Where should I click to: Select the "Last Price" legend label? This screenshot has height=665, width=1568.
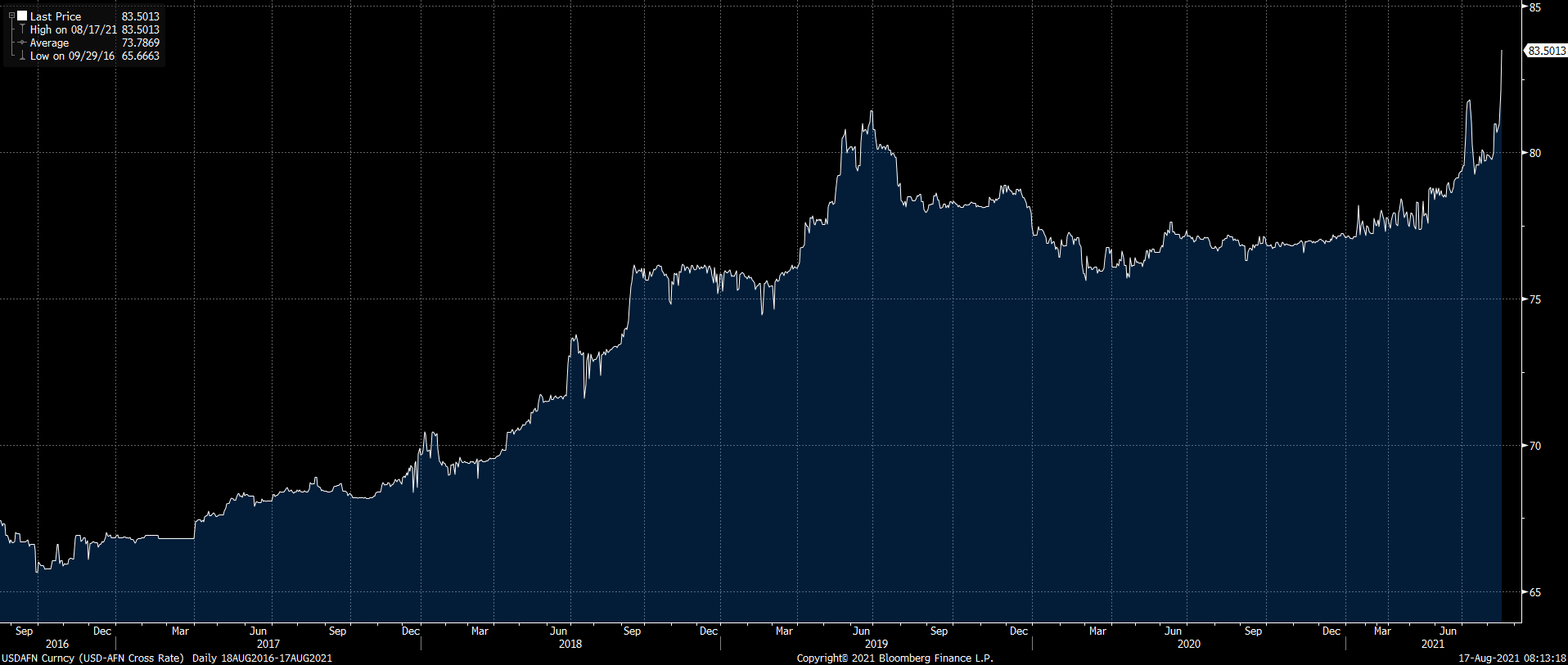pyautogui.click(x=56, y=16)
